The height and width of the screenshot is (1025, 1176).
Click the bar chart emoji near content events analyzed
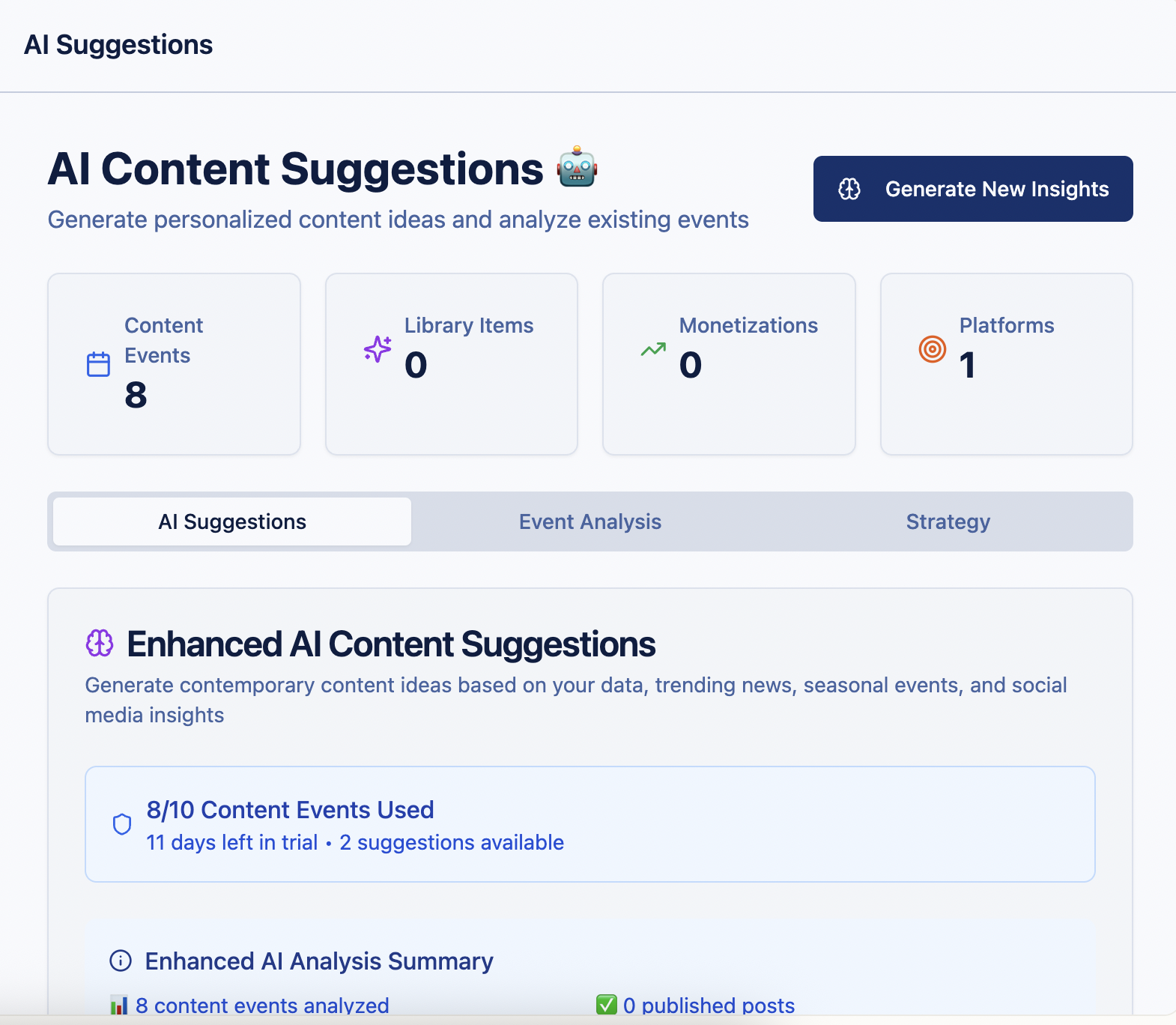point(119,1005)
